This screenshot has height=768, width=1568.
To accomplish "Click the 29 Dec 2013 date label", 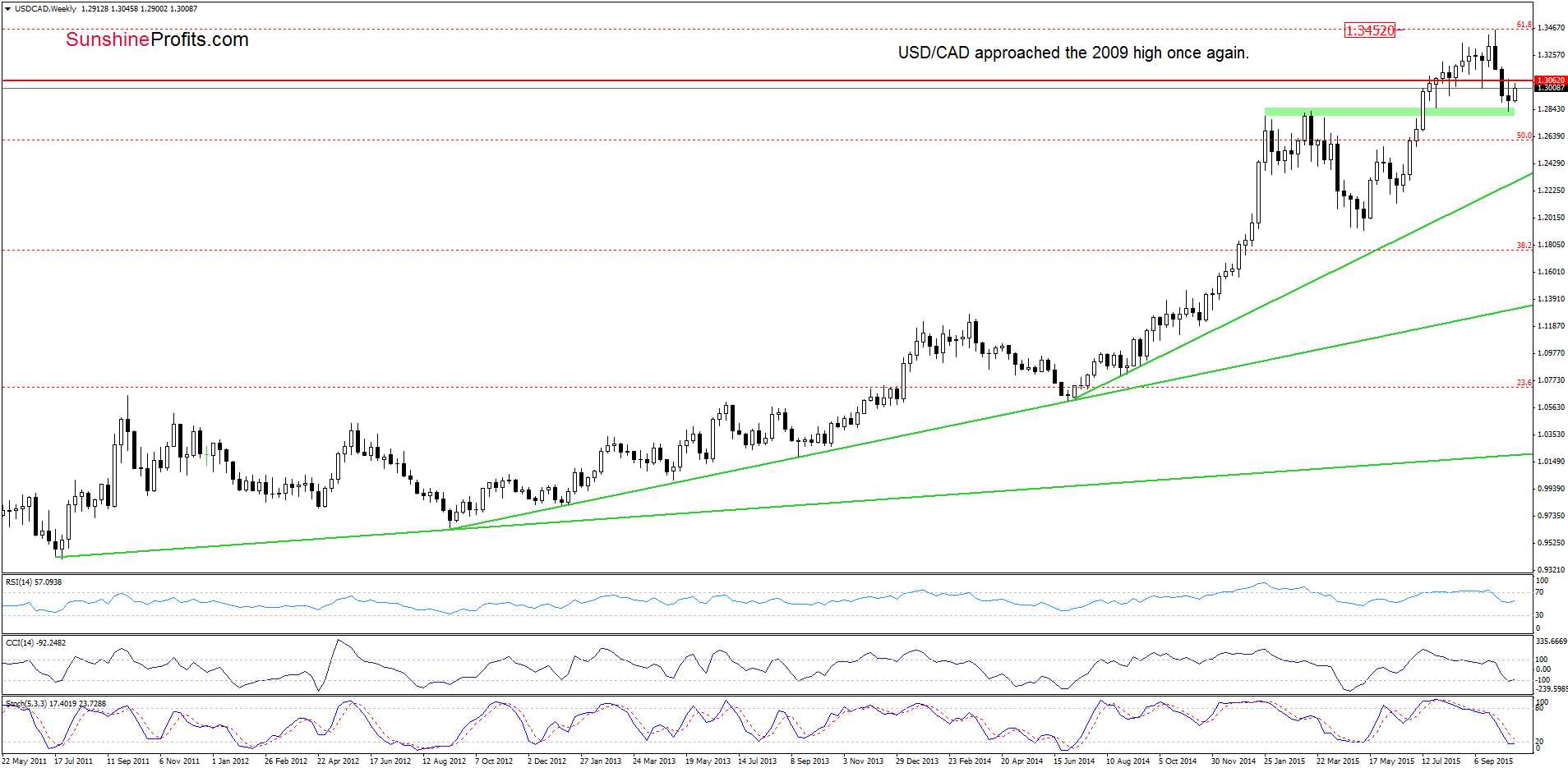I will (917, 761).
